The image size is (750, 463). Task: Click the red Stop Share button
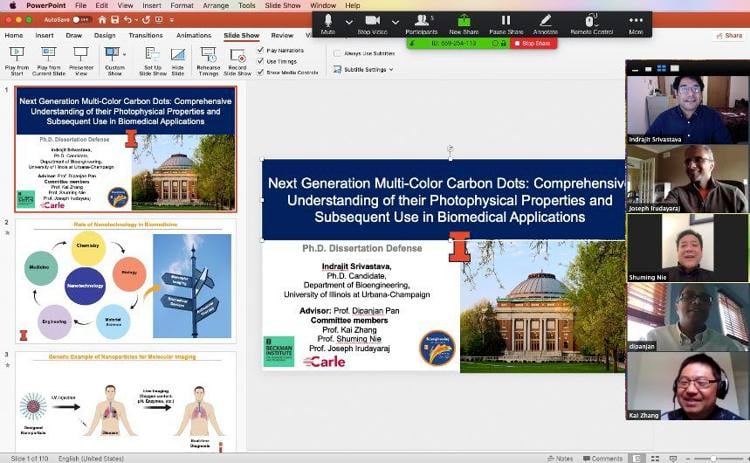pos(533,44)
